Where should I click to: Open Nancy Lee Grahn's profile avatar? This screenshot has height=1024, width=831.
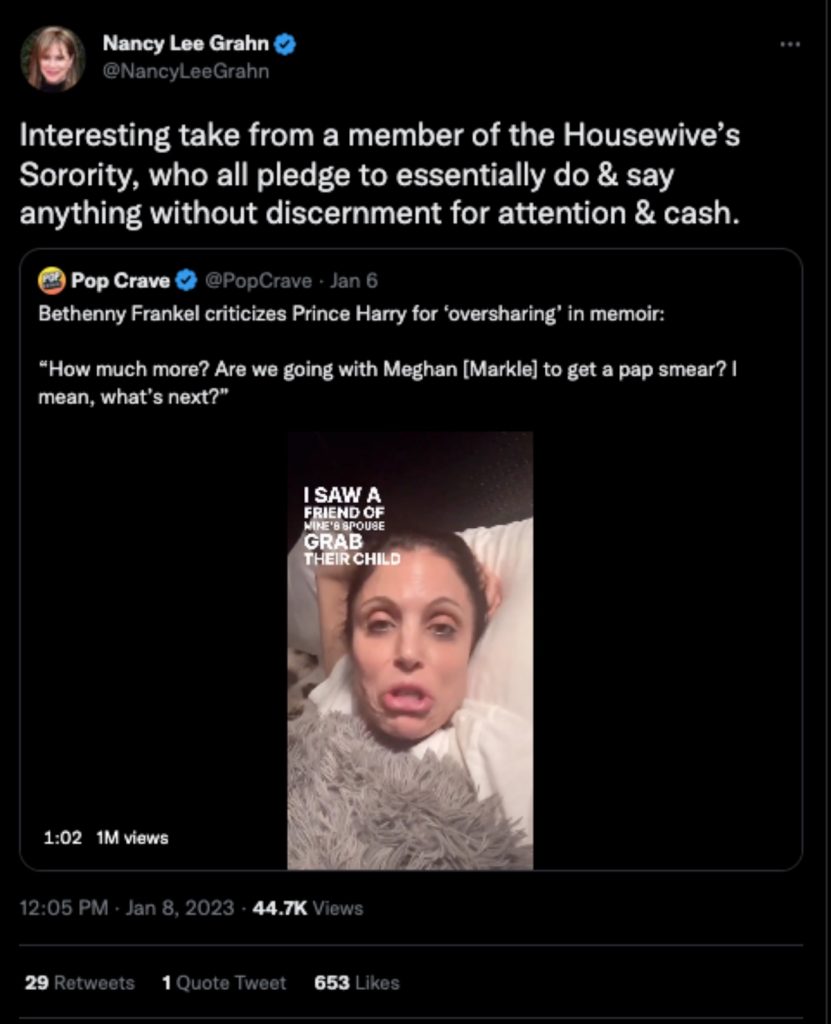pyautogui.click(x=52, y=58)
